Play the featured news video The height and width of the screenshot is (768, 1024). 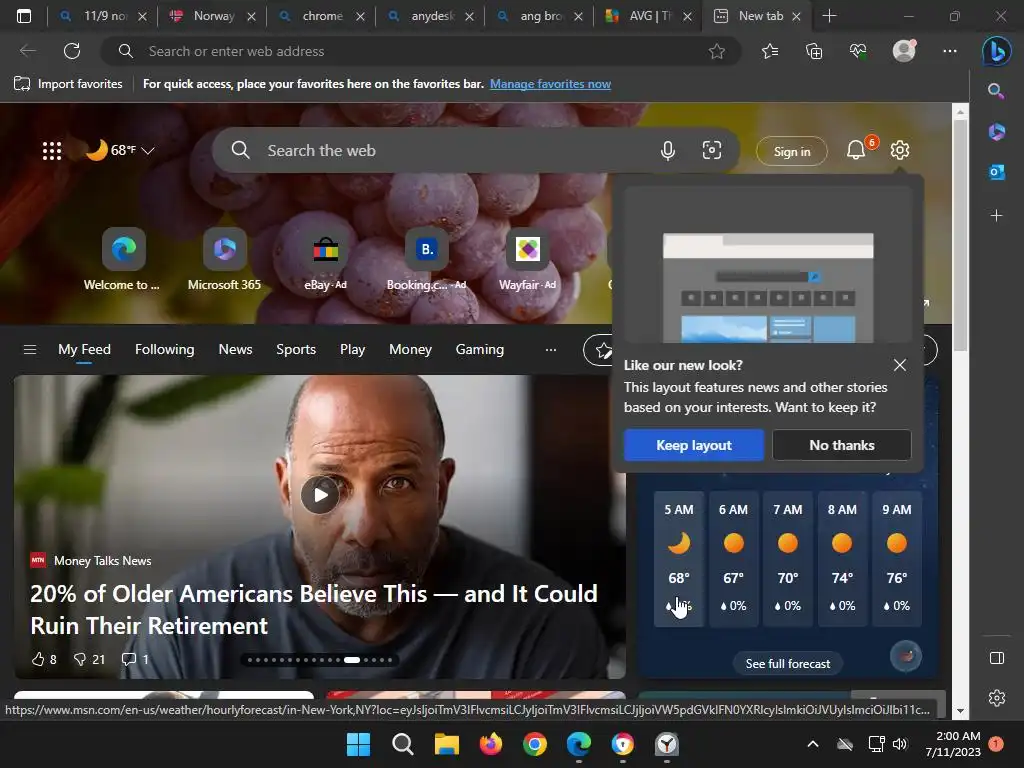(320, 495)
